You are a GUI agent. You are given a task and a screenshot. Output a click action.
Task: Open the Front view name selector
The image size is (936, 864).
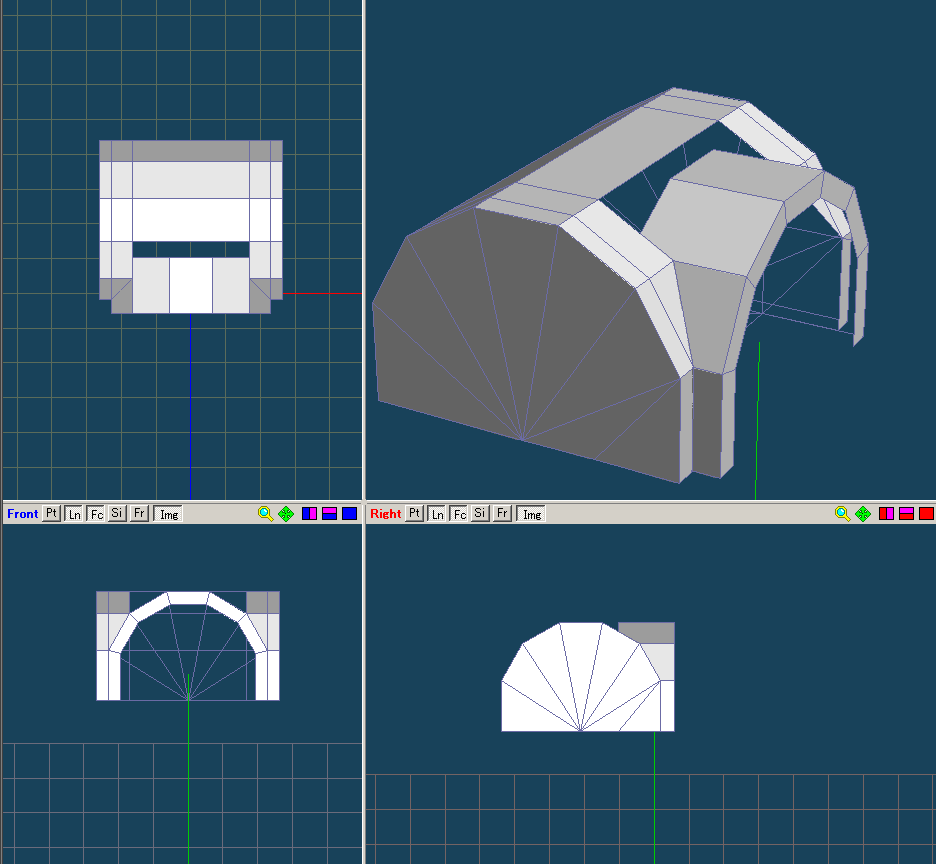[x=22, y=514]
